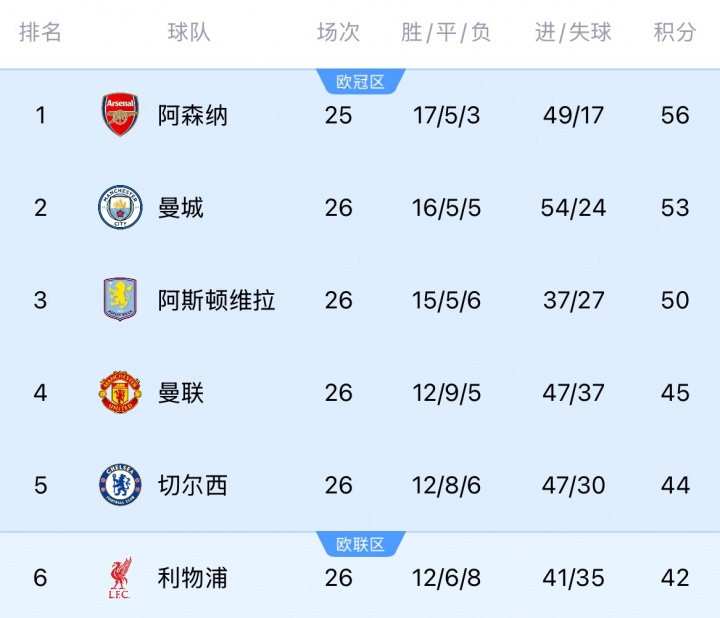The image size is (720, 618).
Task: Click the Manchester United club crest
Action: point(120,393)
